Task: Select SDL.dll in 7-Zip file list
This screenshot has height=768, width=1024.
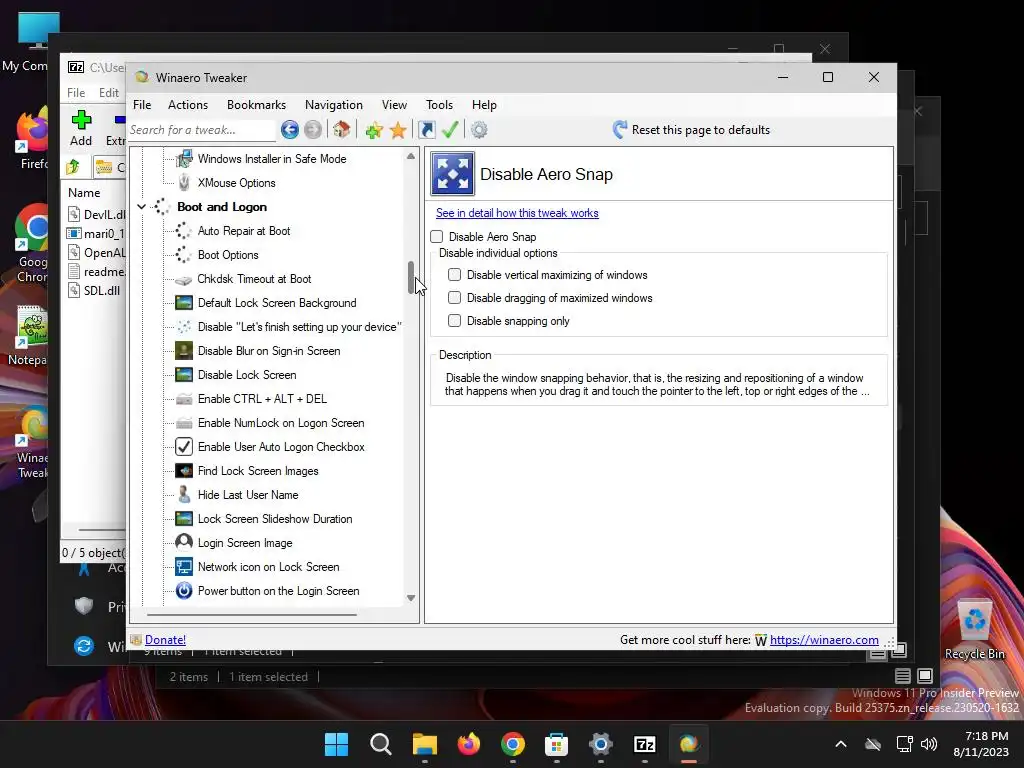Action: click(x=102, y=291)
